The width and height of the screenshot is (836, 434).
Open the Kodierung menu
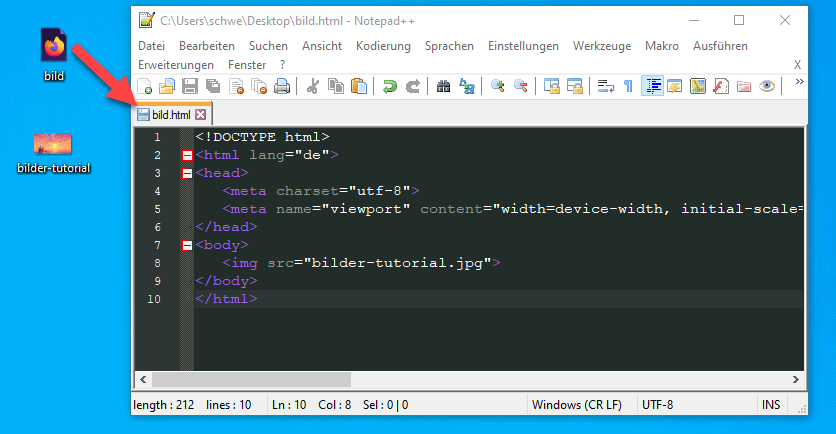[383, 46]
